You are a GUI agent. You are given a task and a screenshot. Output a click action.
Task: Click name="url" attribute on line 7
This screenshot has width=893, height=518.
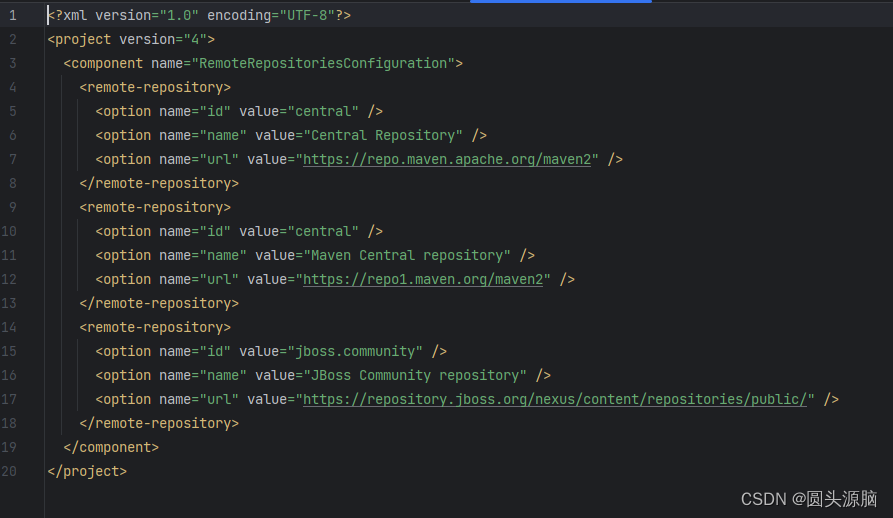click(199, 159)
